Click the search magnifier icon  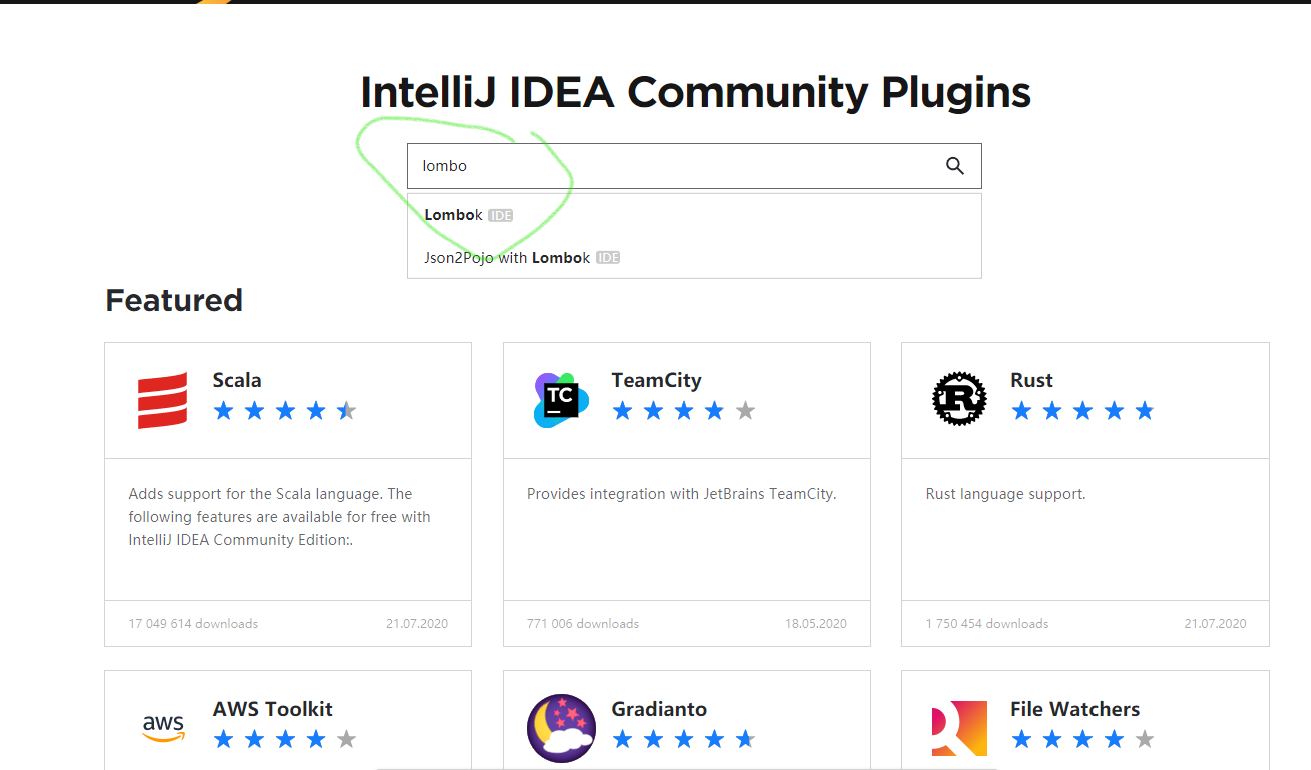tap(954, 166)
